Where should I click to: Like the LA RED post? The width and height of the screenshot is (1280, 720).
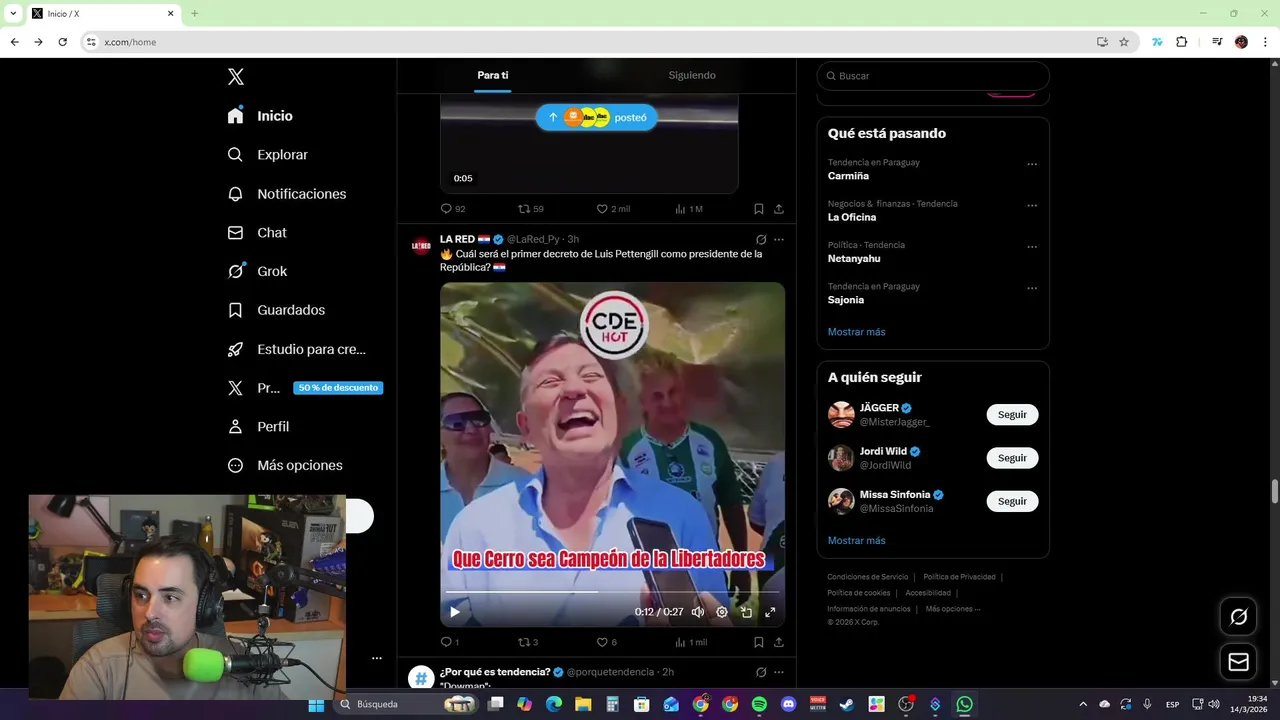click(x=606, y=642)
